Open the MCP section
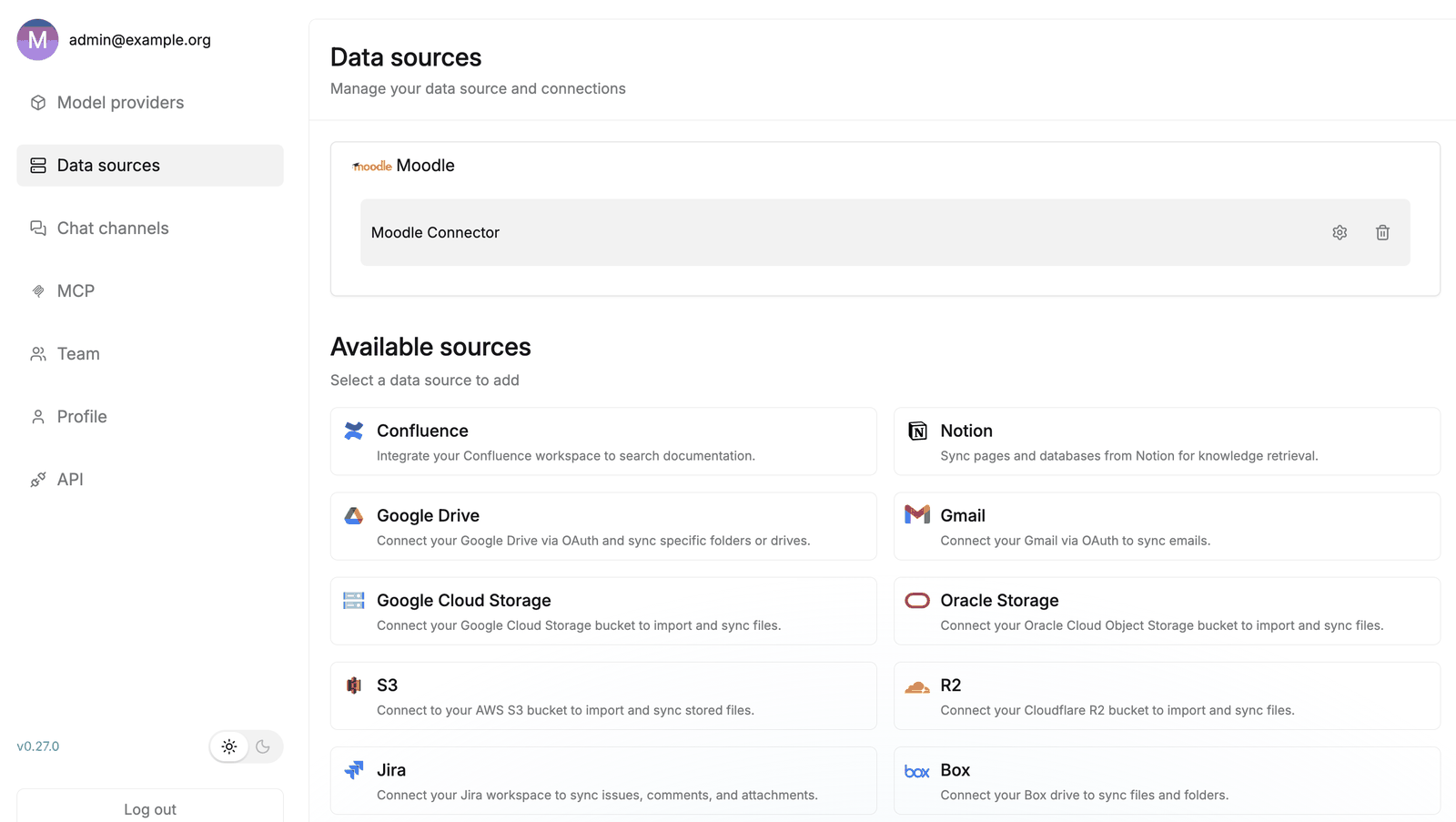The image size is (1456, 822). 150,291
